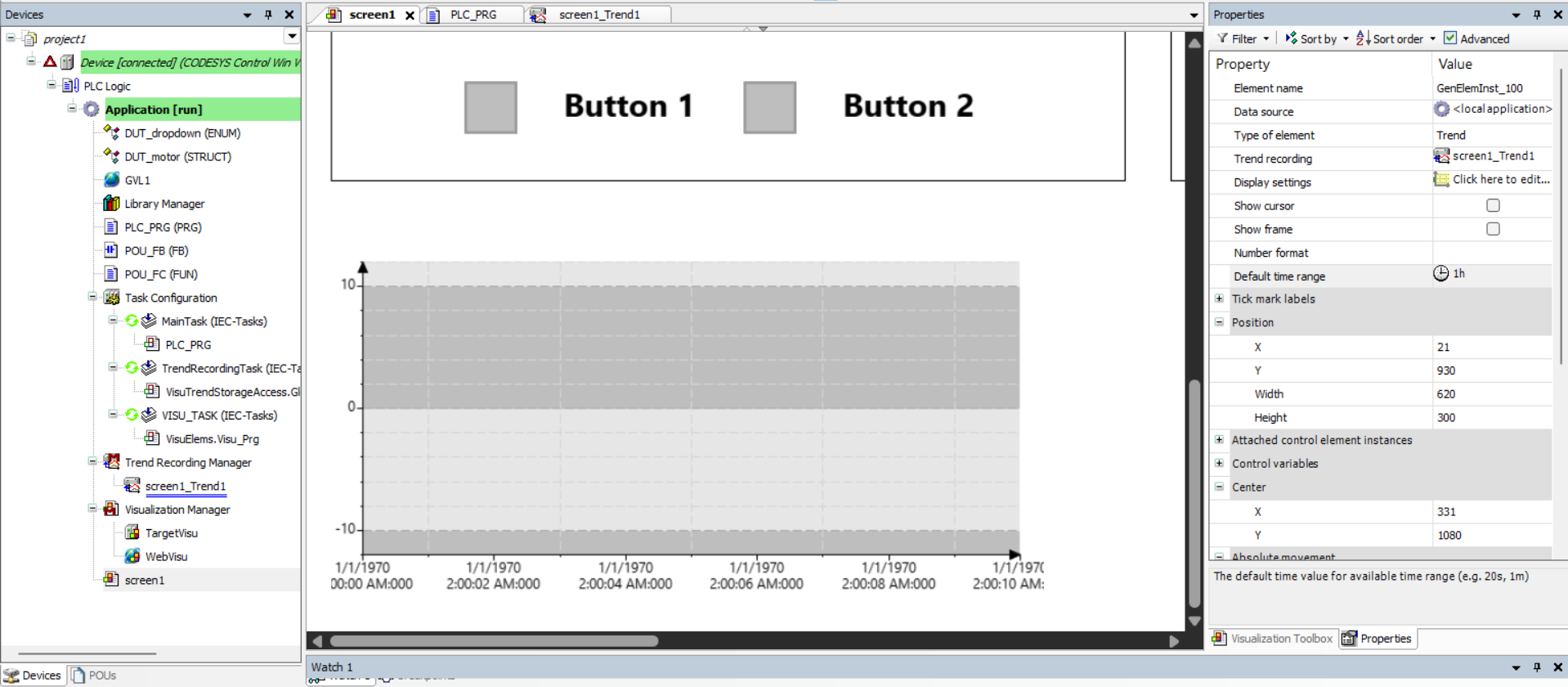
Task: Switch to the PLC_PRG editor tab
Action: click(473, 15)
